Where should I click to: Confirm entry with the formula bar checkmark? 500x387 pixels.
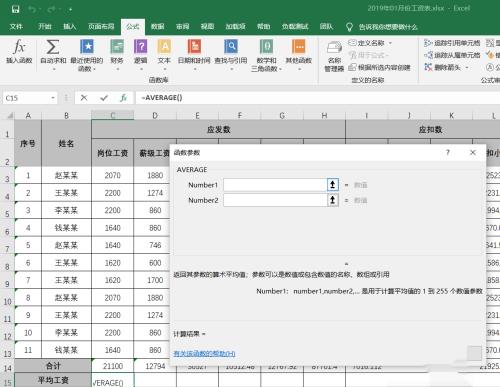(x=104, y=98)
